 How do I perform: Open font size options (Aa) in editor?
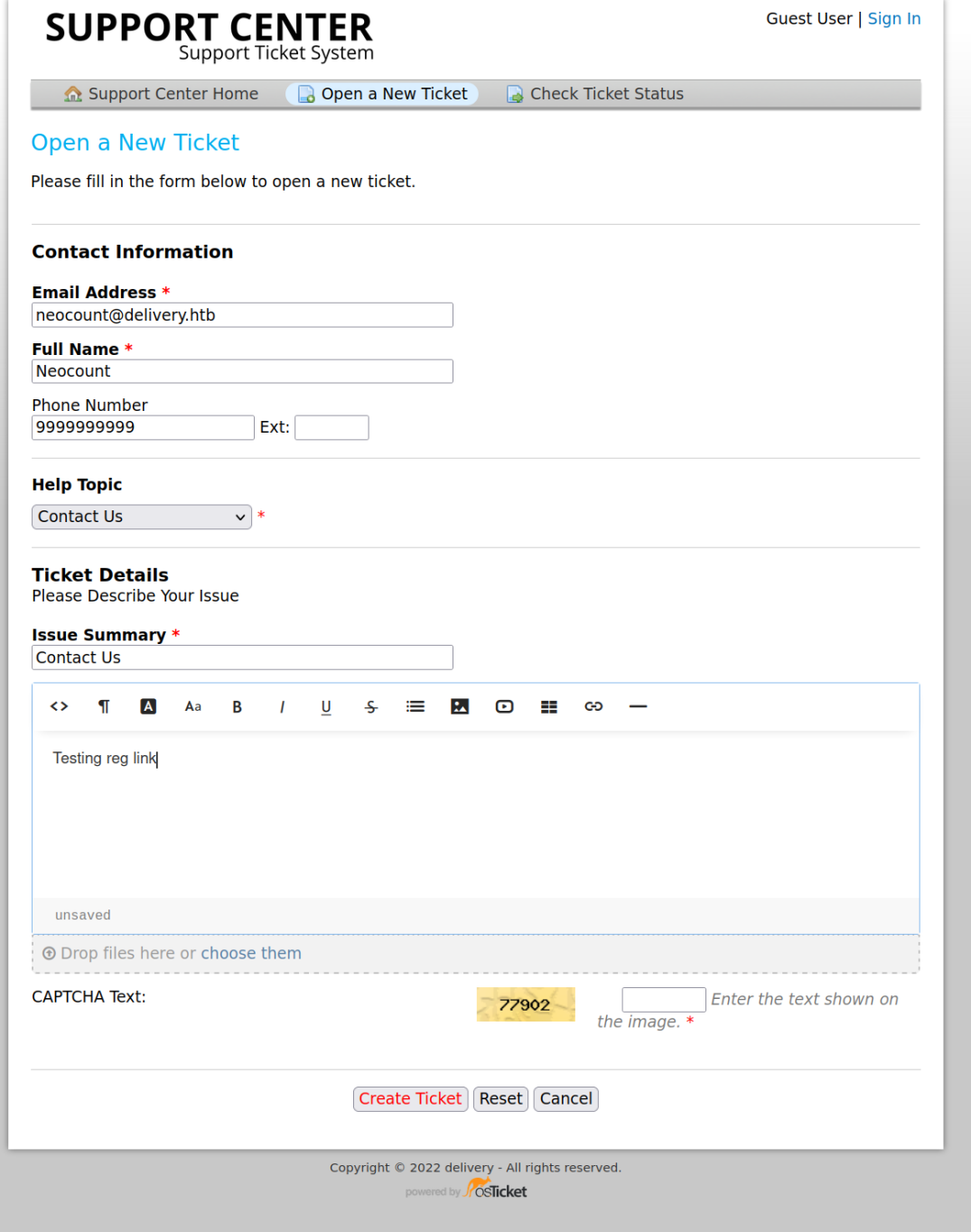193,706
